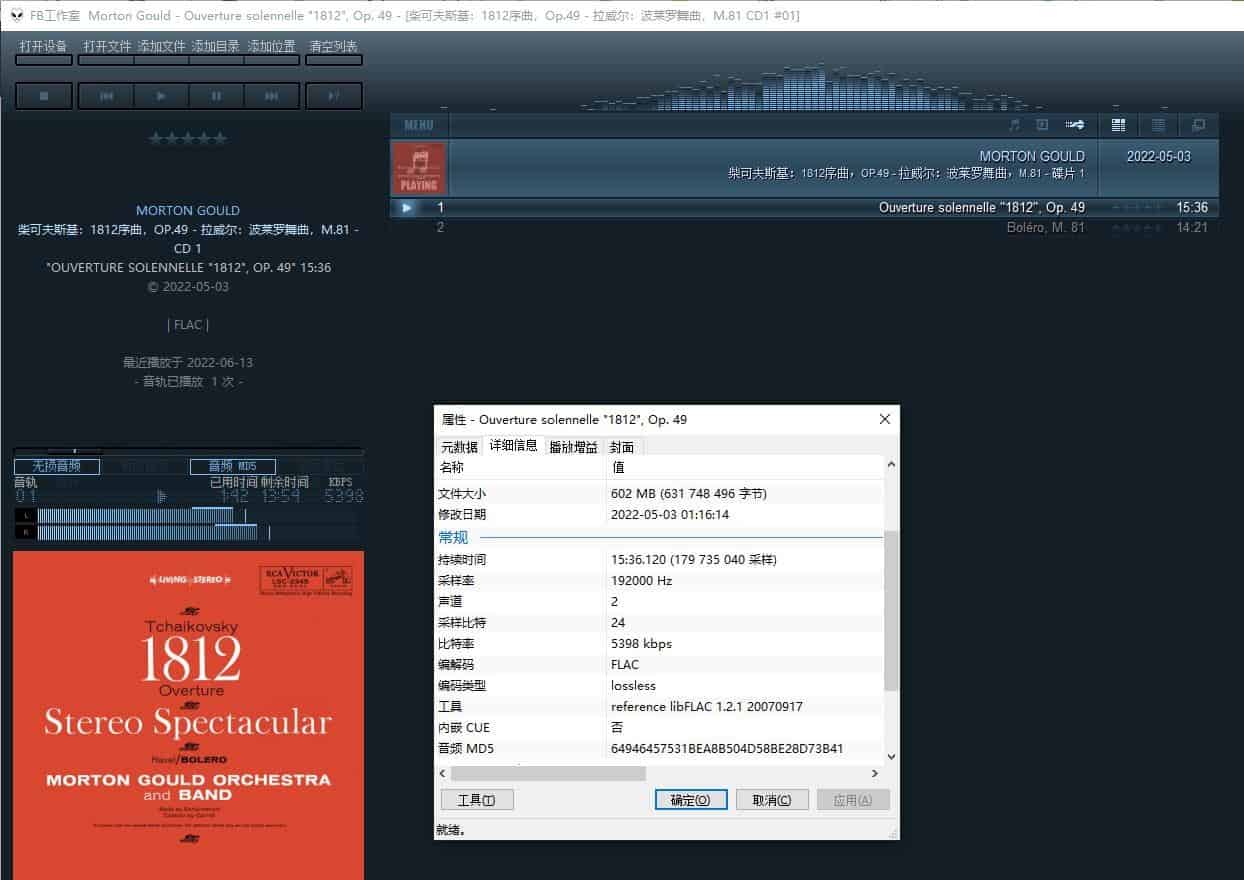Click the 添加目录 (Add folder) button
1244x880 pixels.
[216, 51]
